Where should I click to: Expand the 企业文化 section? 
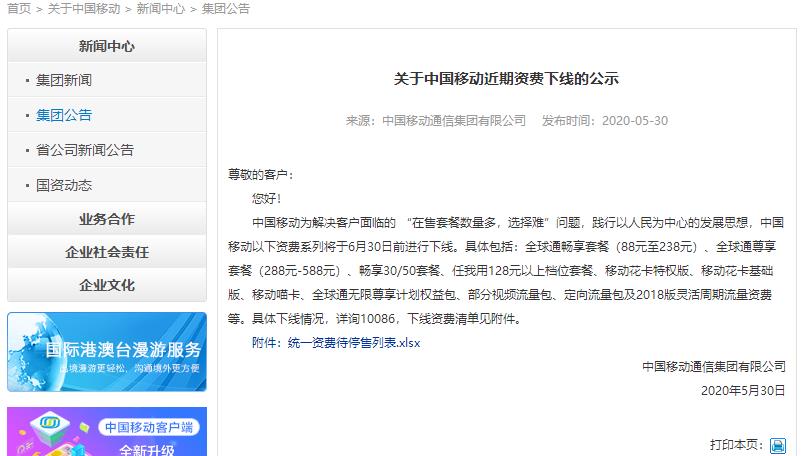107,285
